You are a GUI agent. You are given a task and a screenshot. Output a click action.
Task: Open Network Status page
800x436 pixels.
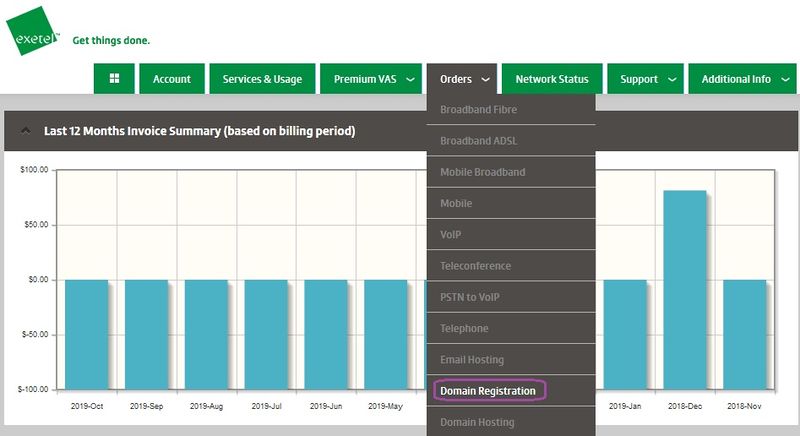[x=552, y=79]
